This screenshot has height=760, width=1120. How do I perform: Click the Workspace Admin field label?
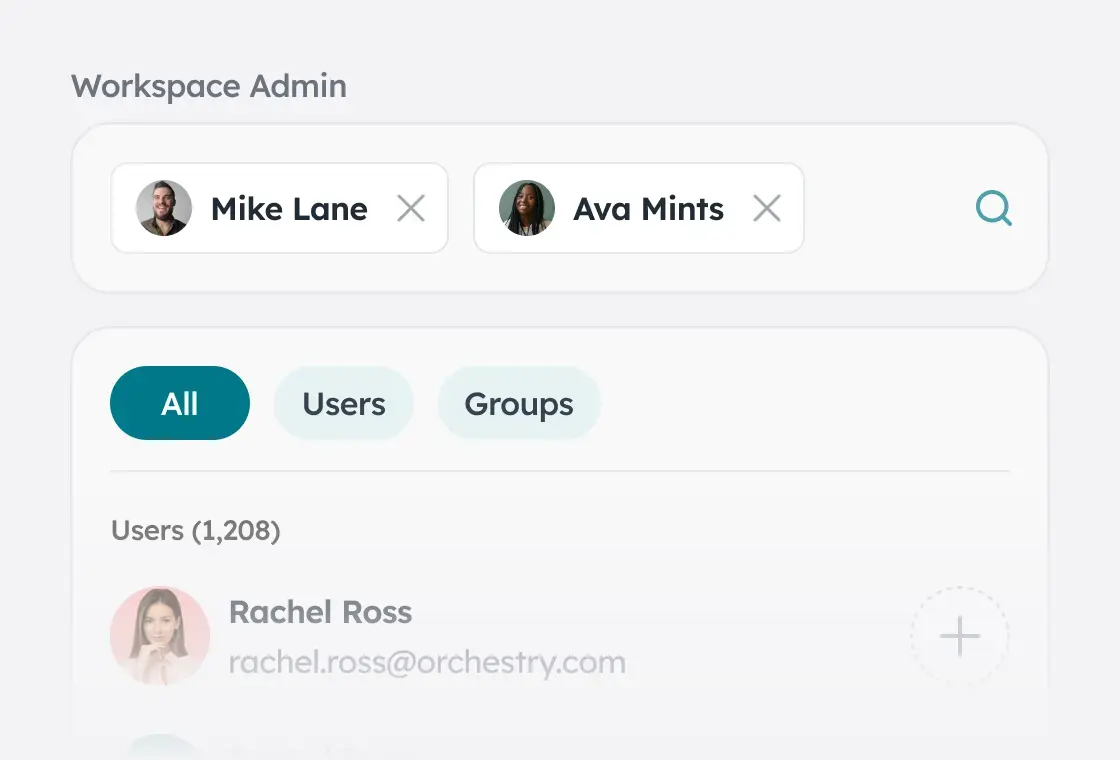click(x=209, y=86)
